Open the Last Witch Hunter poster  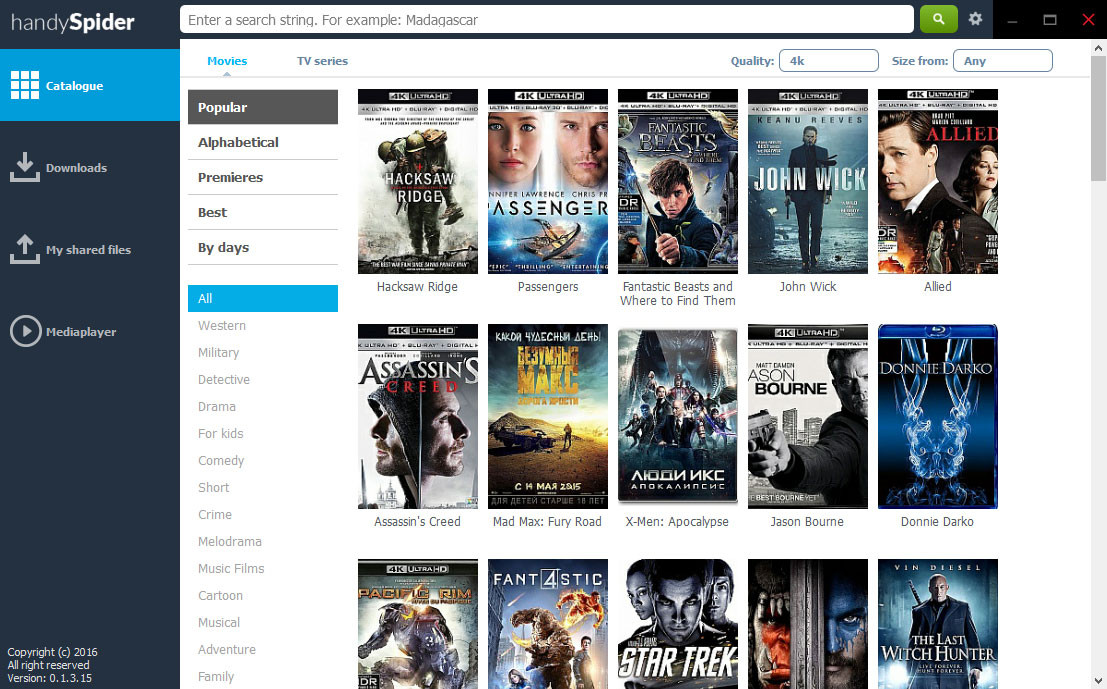pos(938,624)
